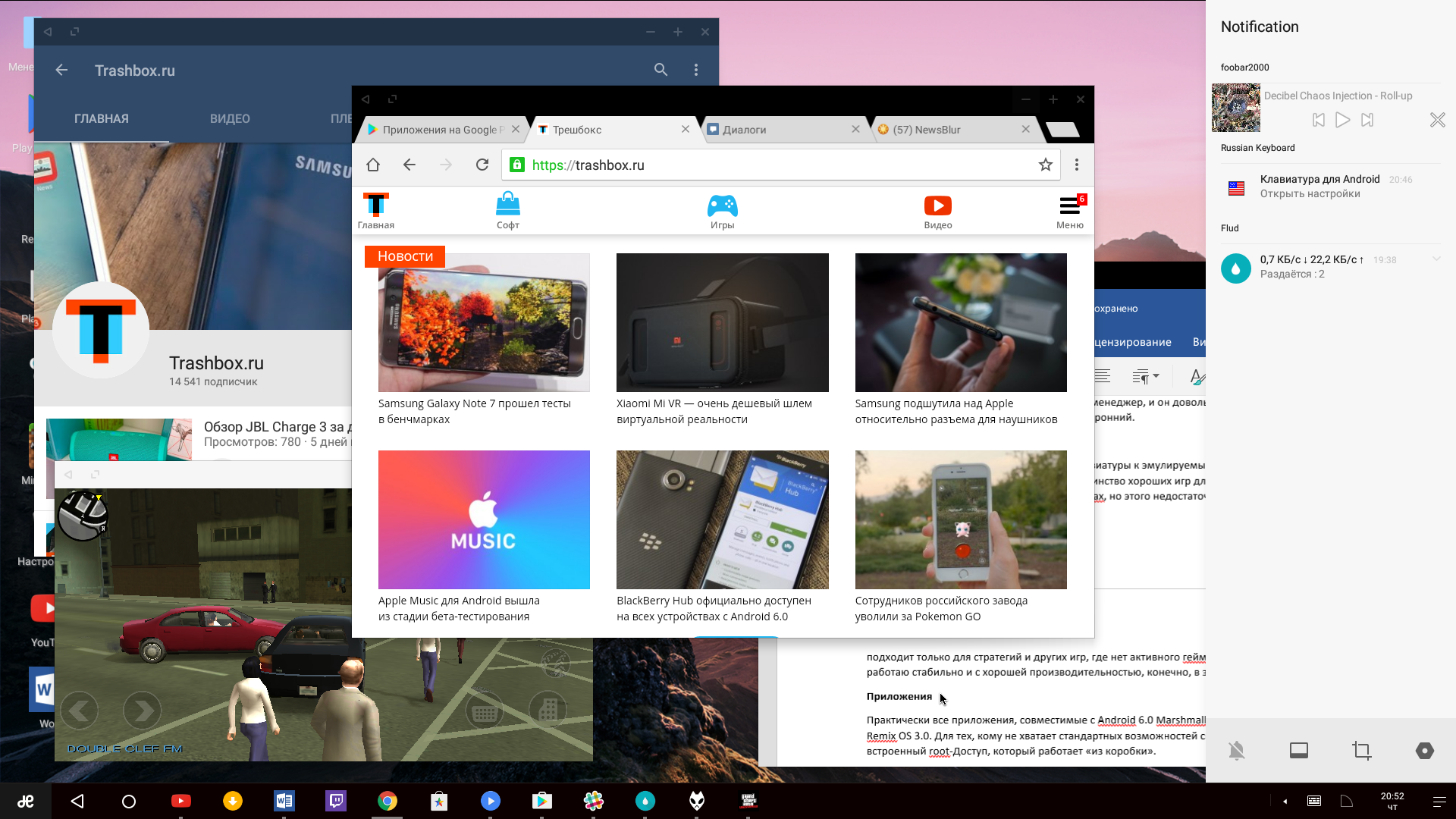
Task: Open notification panel lines icon
Action: pyautogui.click(x=1439, y=802)
